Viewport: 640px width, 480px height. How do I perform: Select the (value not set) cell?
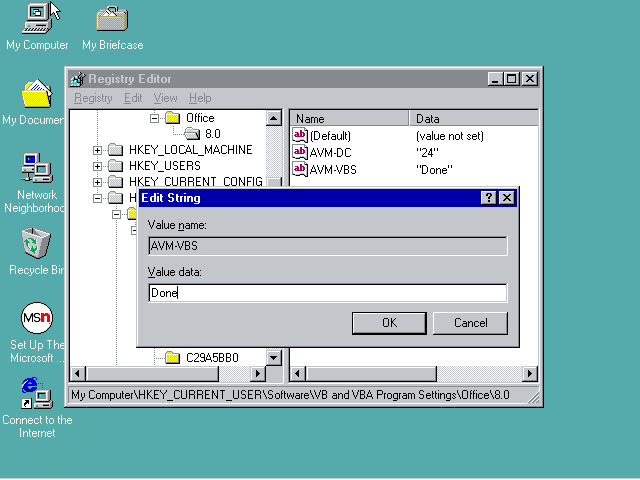pyautogui.click(x=450, y=136)
